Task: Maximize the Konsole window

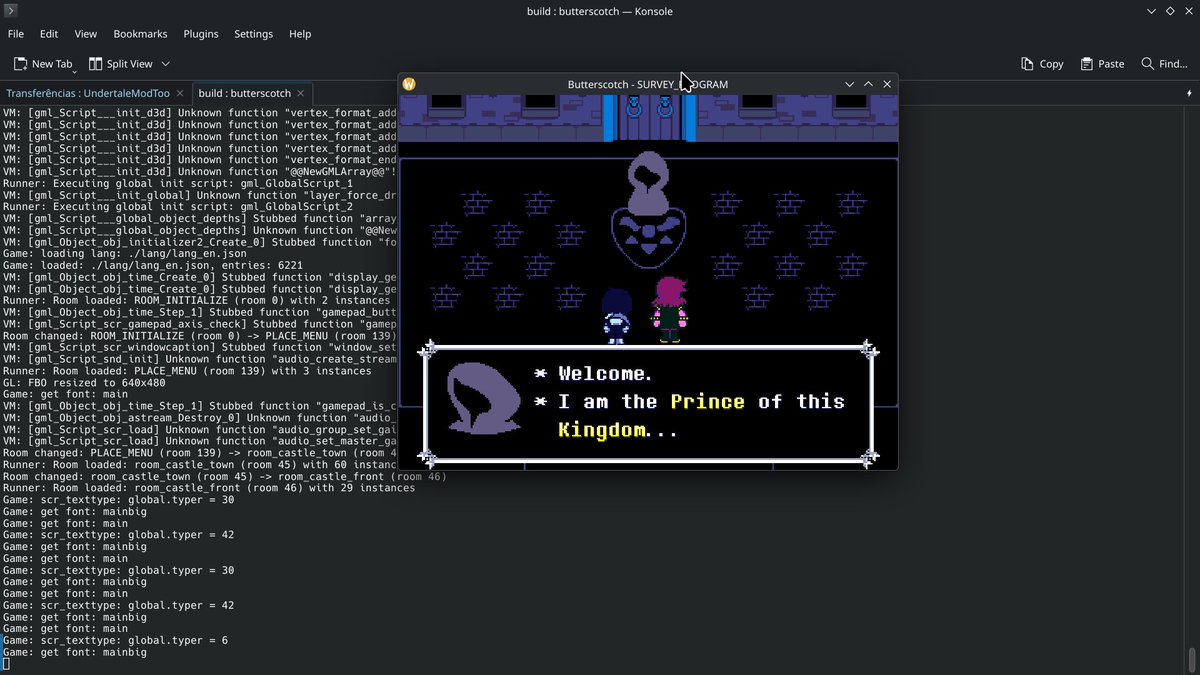Action: point(1170,11)
